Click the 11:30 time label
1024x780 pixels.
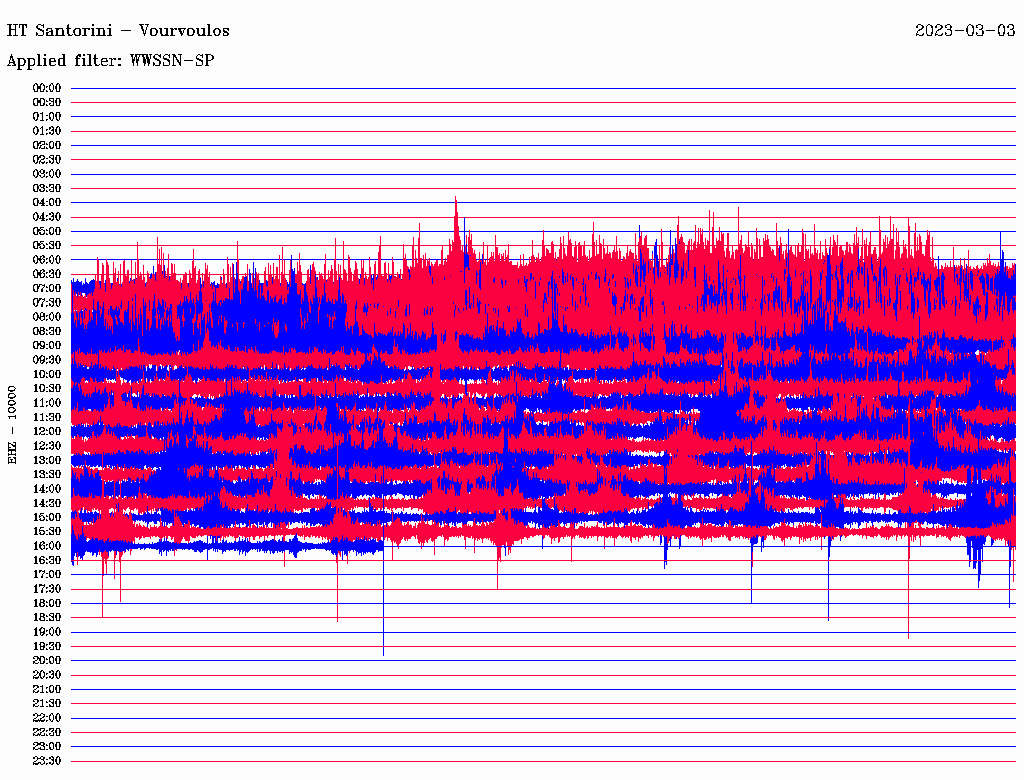point(47,417)
